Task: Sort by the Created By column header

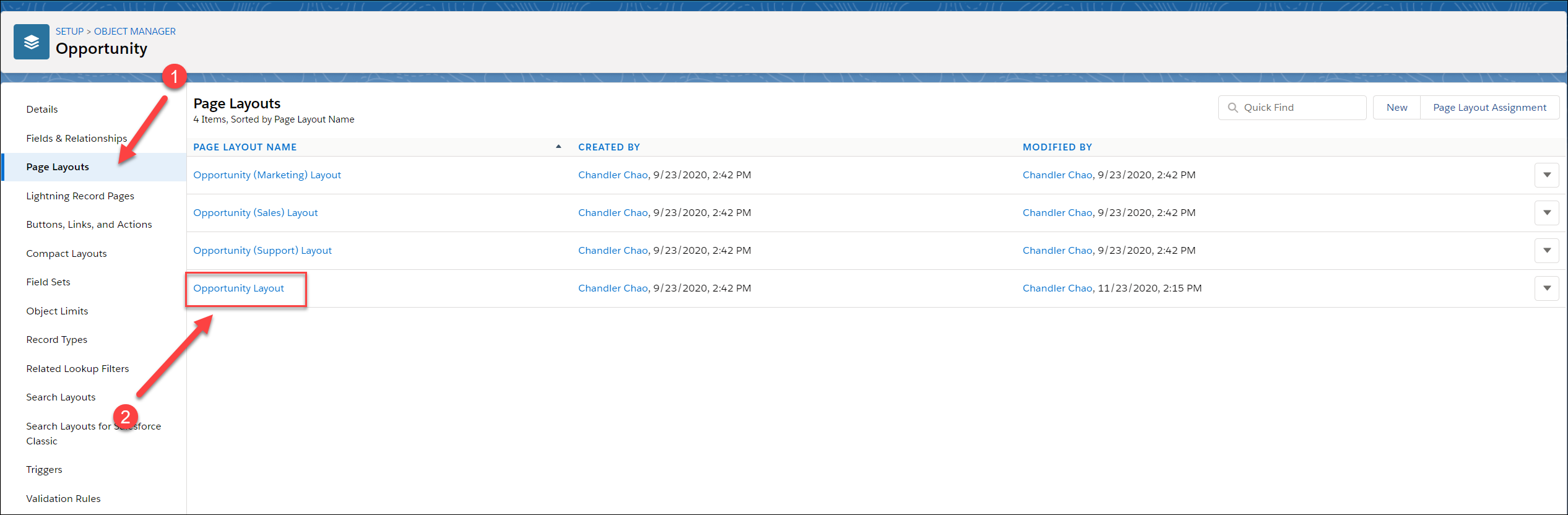Action: [x=609, y=147]
